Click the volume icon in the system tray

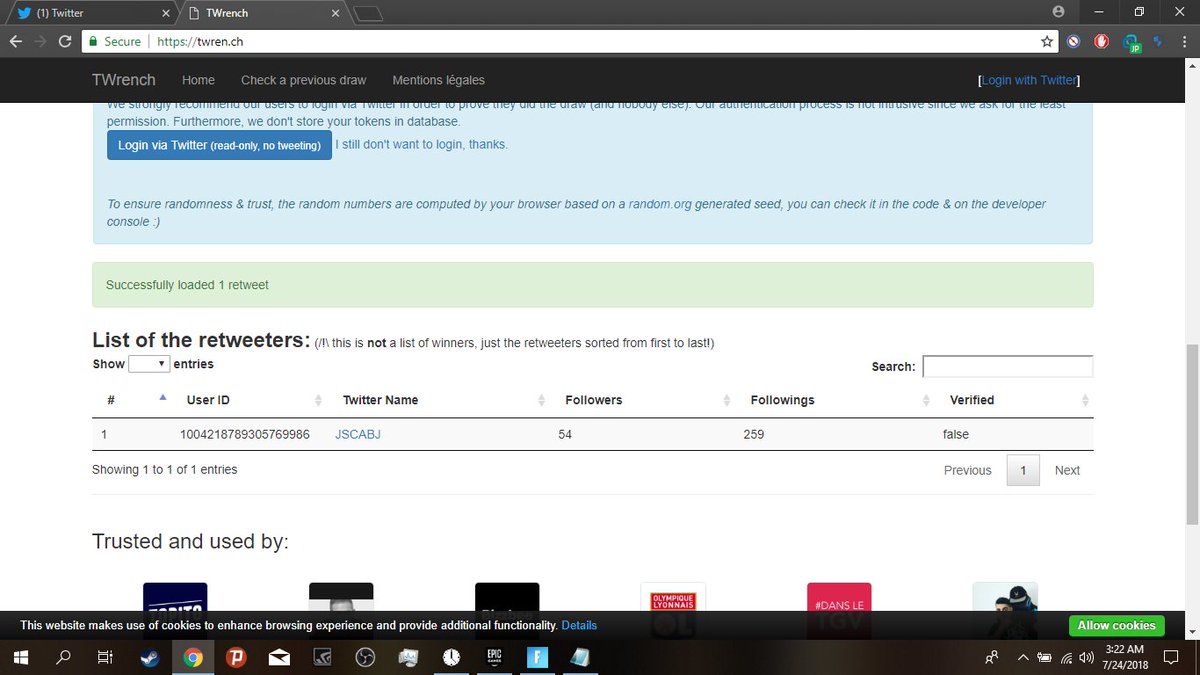(x=1086, y=657)
